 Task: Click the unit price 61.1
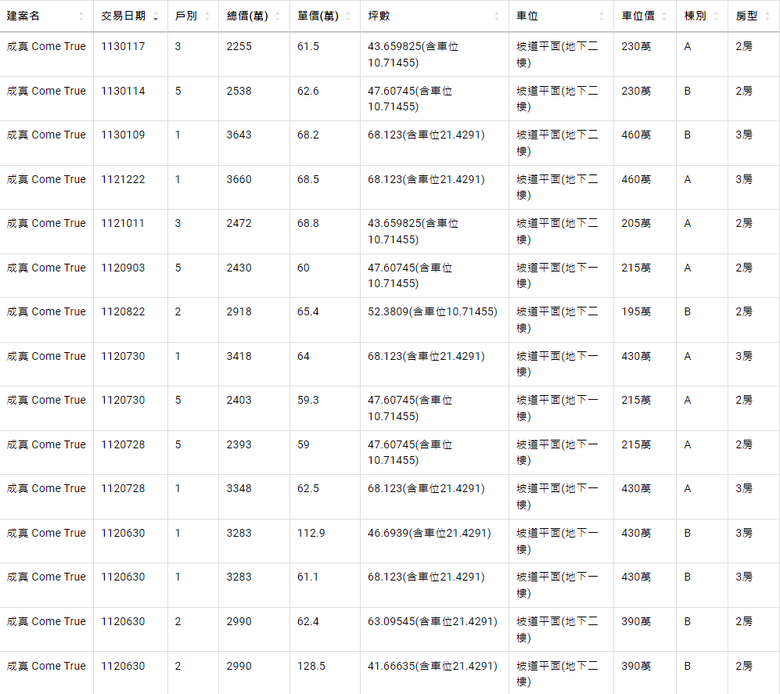(308, 577)
